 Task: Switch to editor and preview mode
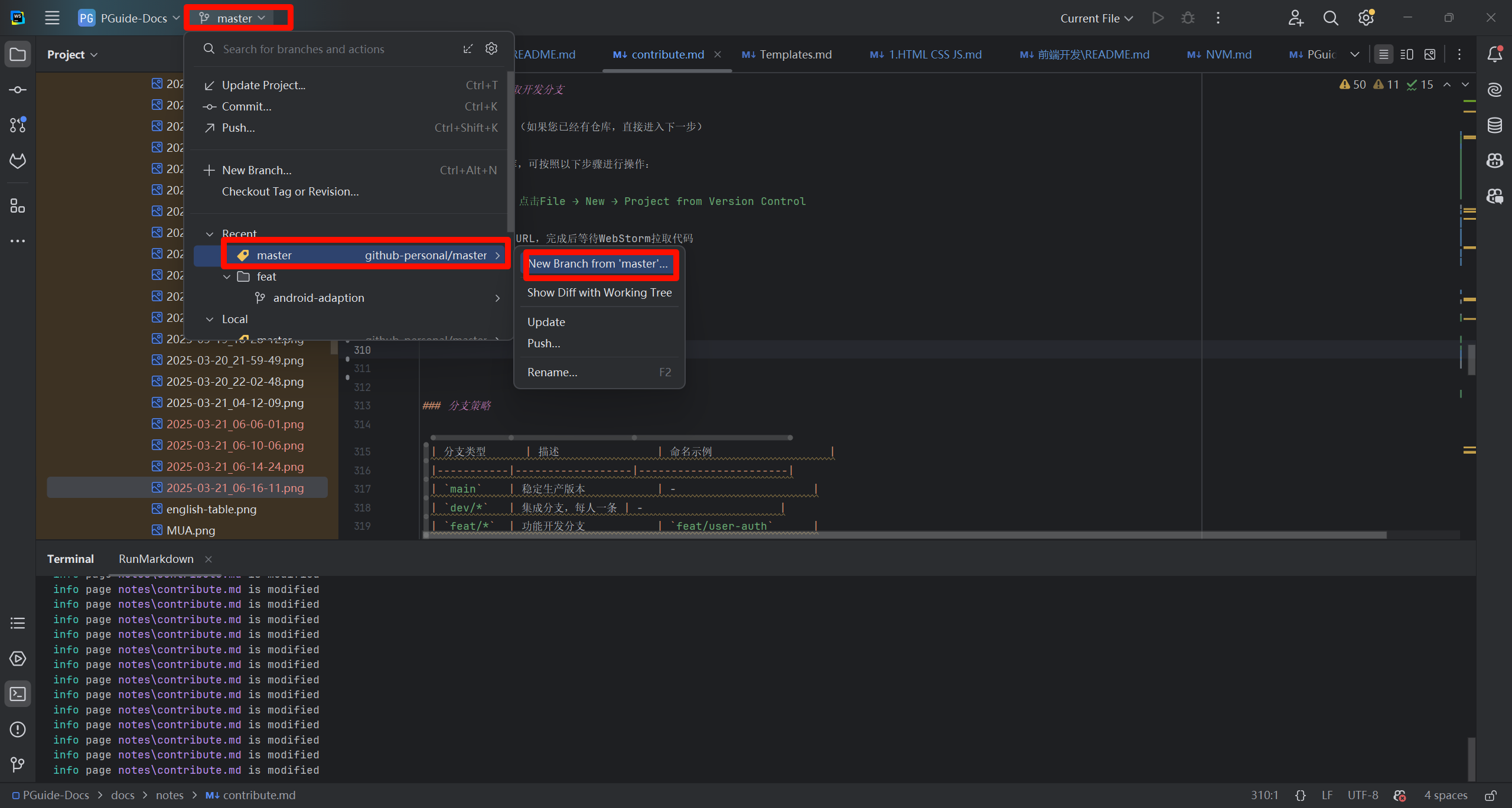coord(1406,54)
